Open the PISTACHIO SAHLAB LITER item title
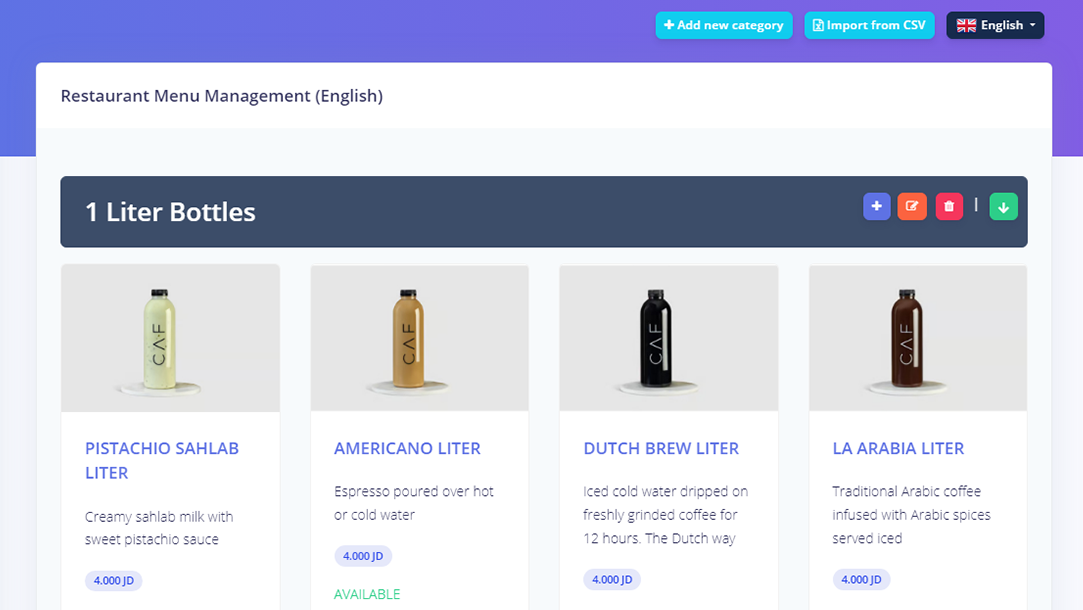Viewport: 1083px width, 610px height. point(162,460)
